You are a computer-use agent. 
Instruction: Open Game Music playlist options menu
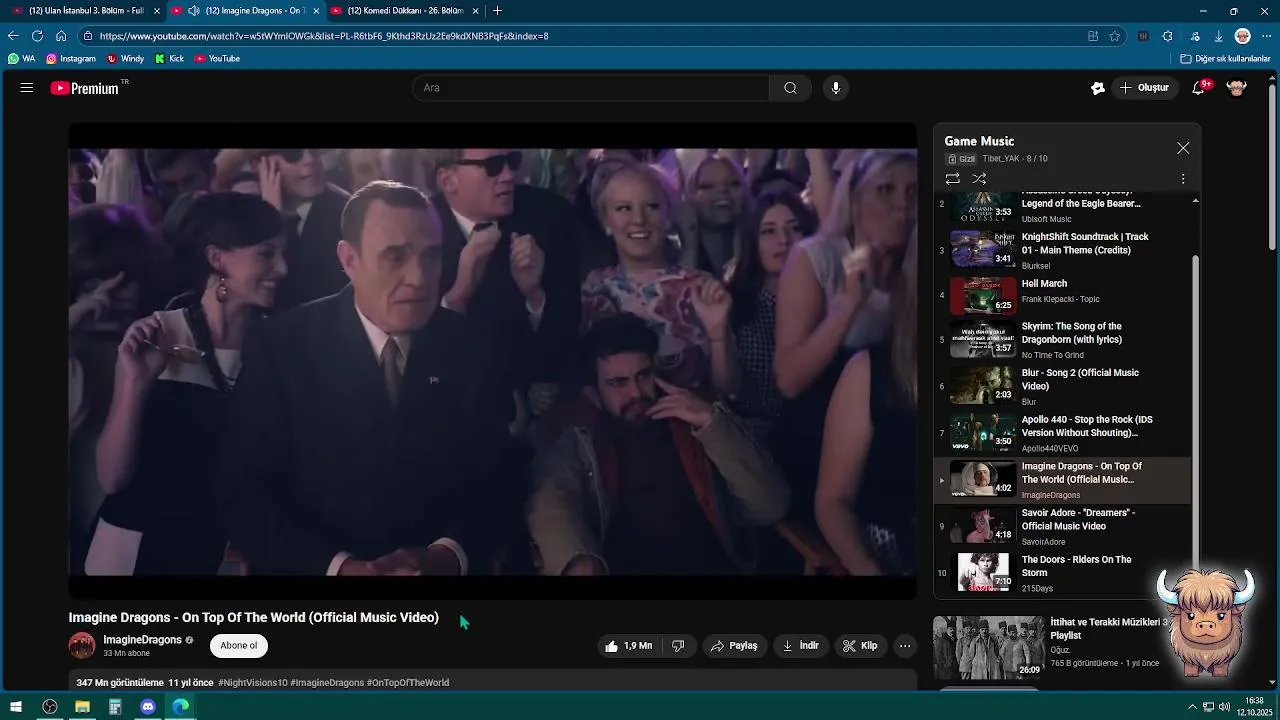(1183, 179)
